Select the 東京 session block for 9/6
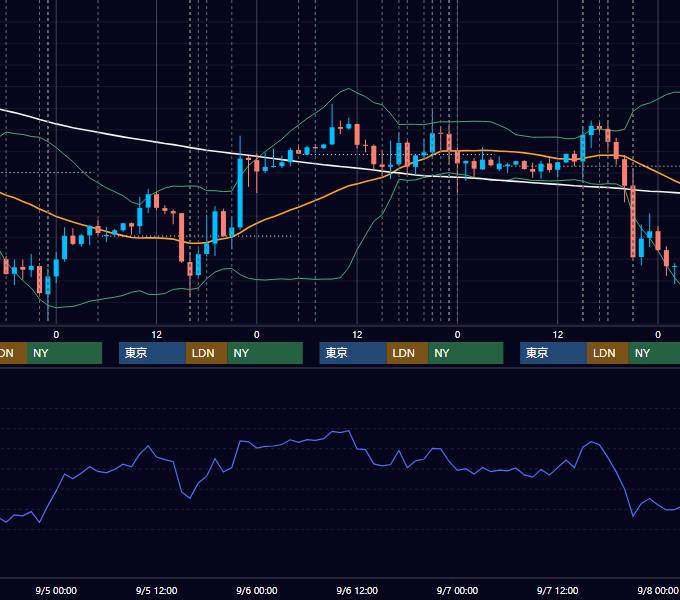Image resolution: width=680 pixels, height=600 pixels. point(353,353)
